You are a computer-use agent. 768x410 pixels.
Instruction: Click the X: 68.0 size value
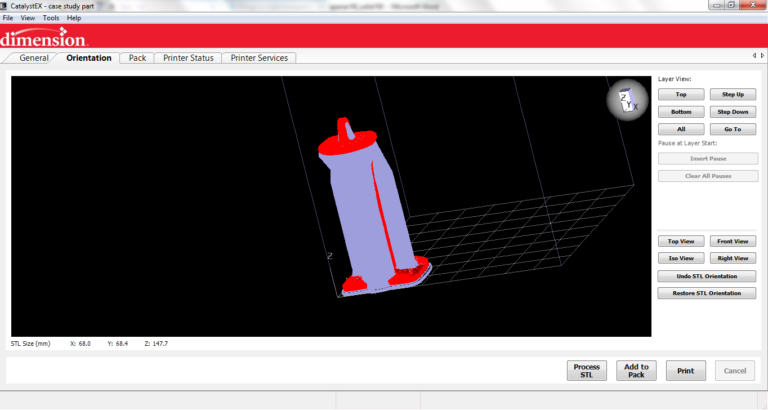[x=80, y=344]
